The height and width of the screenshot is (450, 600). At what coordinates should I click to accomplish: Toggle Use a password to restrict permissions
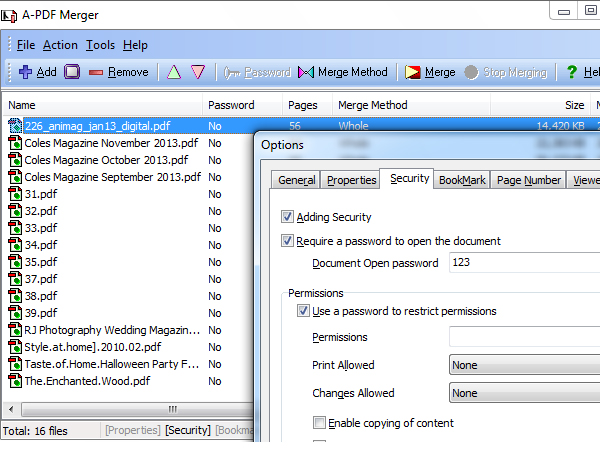[303, 311]
